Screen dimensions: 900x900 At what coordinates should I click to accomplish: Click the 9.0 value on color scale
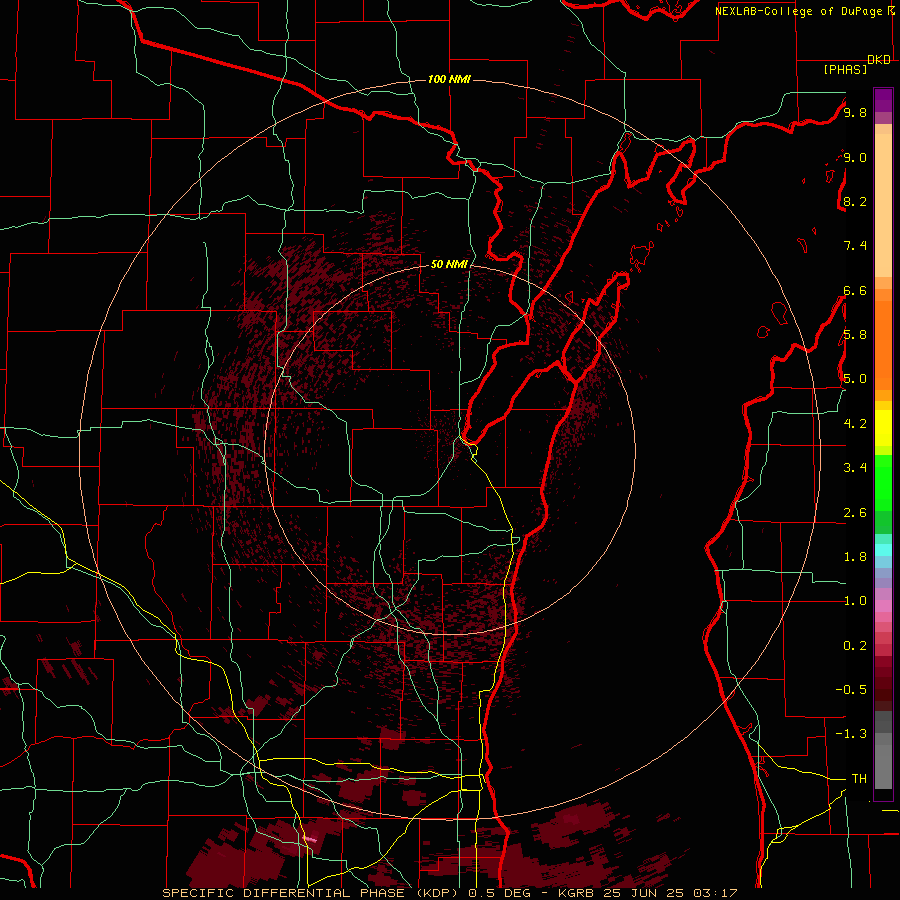(855, 157)
